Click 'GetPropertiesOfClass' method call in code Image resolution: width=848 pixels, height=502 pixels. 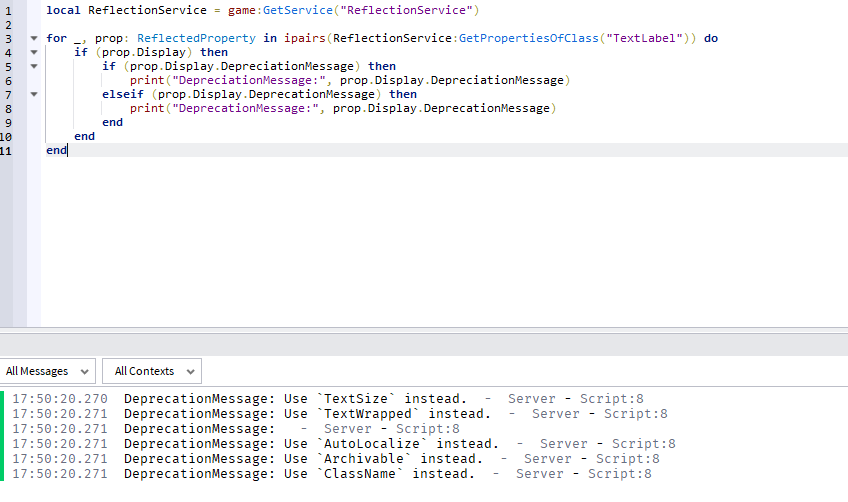[x=529, y=38]
